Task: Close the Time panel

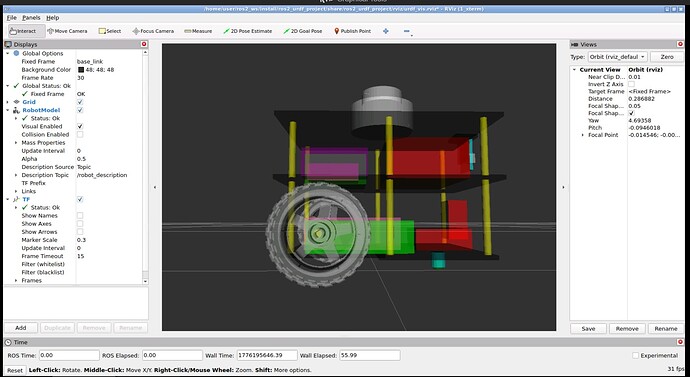Action: point(680,342)
